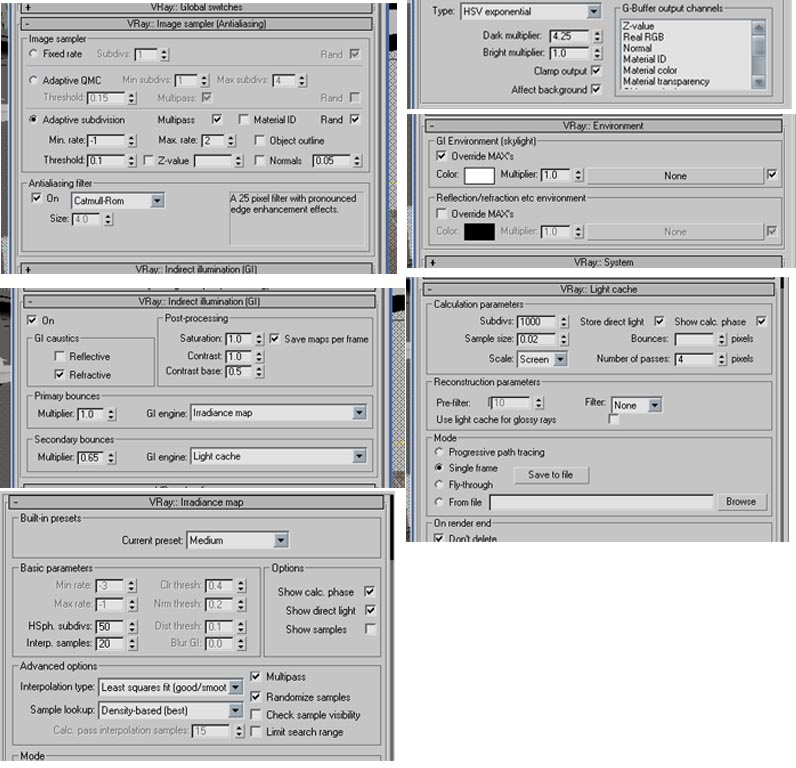The image size is (796, 768).
Task: Click the Dark multiplier field
Action: point(570,37)
